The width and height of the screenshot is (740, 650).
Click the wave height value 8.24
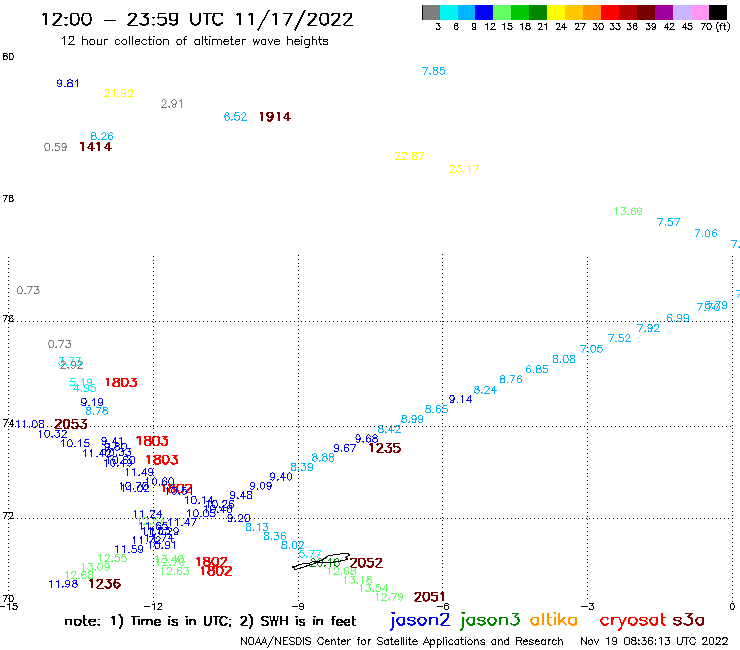[485, 390]
